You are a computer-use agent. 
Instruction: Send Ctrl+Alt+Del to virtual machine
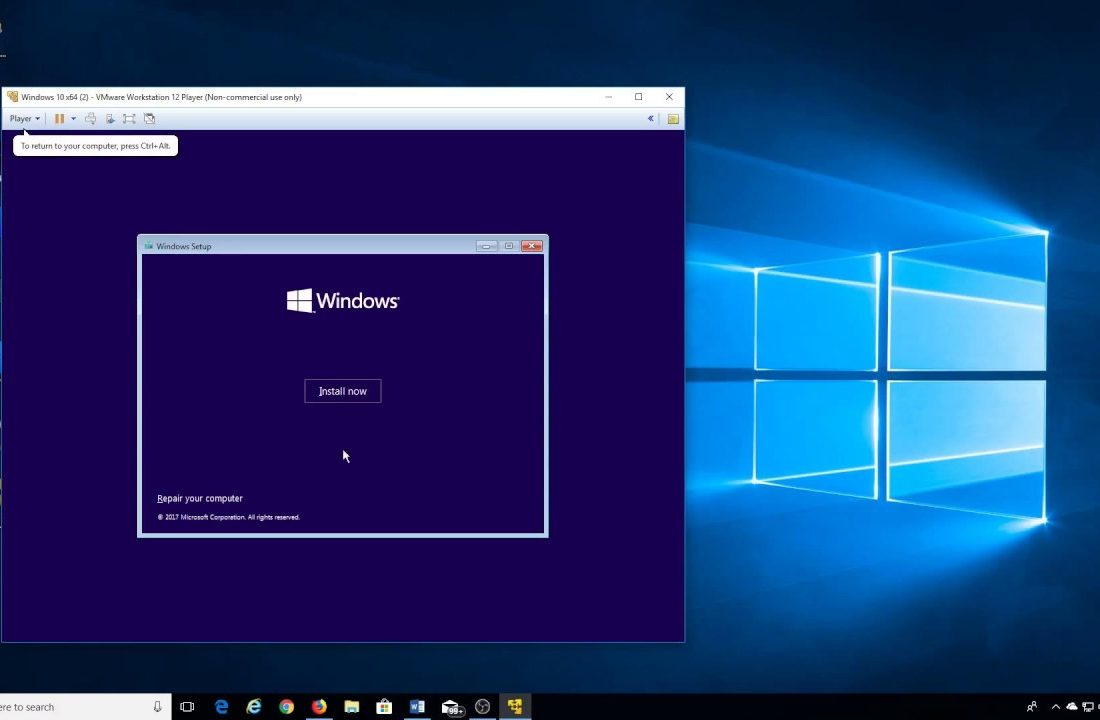coord(90,119)
